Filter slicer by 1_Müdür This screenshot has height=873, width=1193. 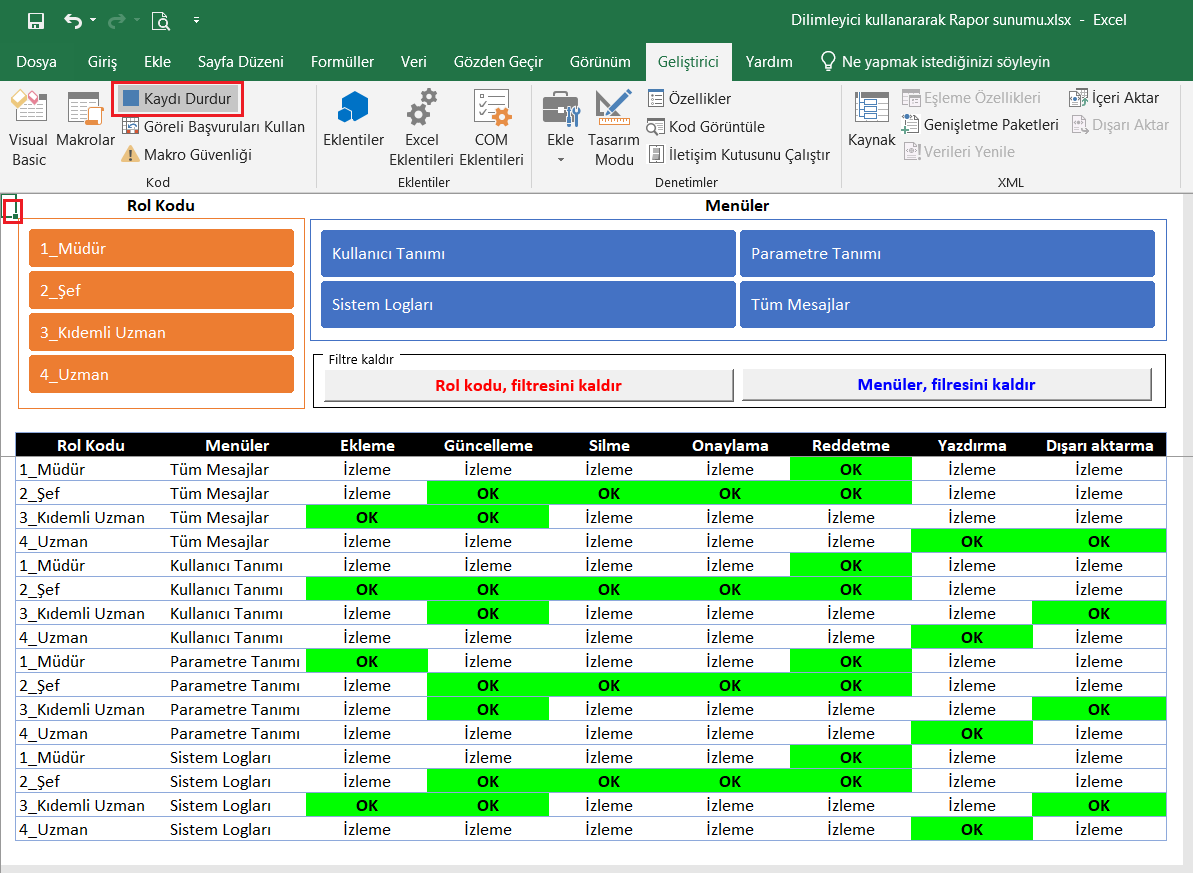[161, 248]
